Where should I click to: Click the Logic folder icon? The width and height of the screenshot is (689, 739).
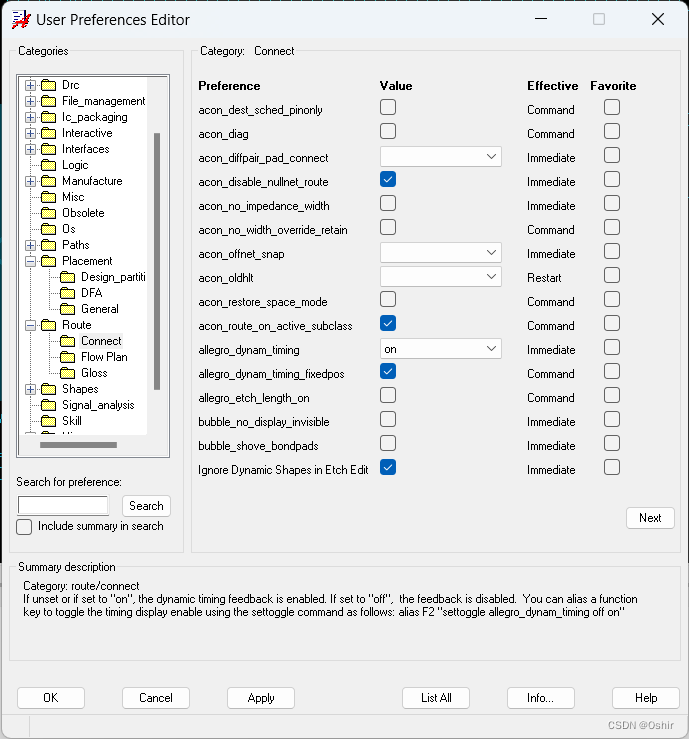tap(48, 165)
